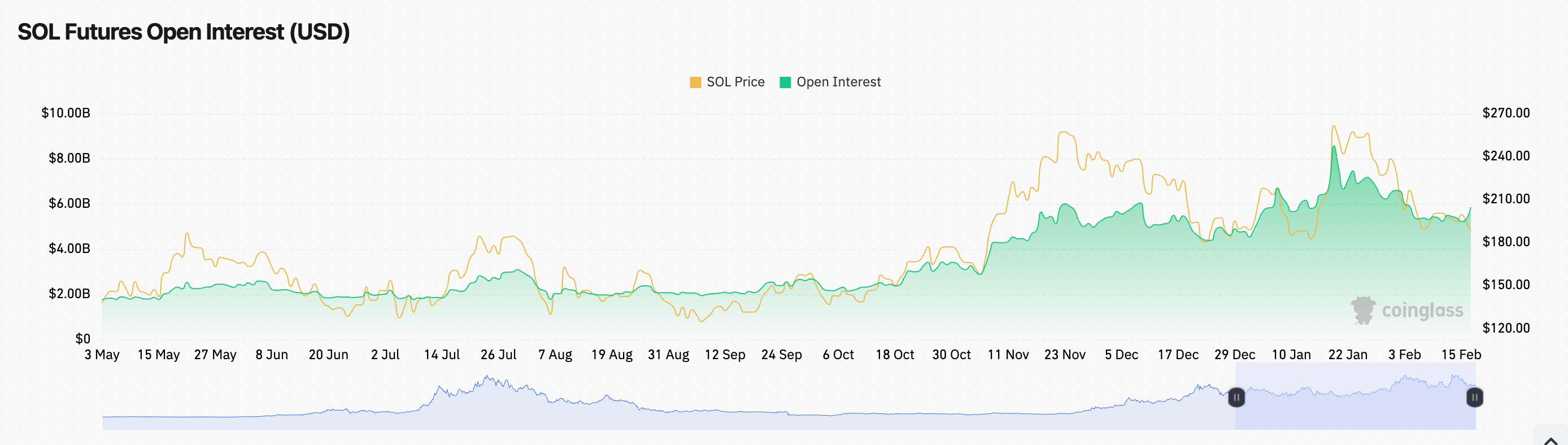Viewport: 1568px width, 445px height.
Task: Click the $270.00 right axis label
Action: pyautogui.click(x=1506, y=112)
